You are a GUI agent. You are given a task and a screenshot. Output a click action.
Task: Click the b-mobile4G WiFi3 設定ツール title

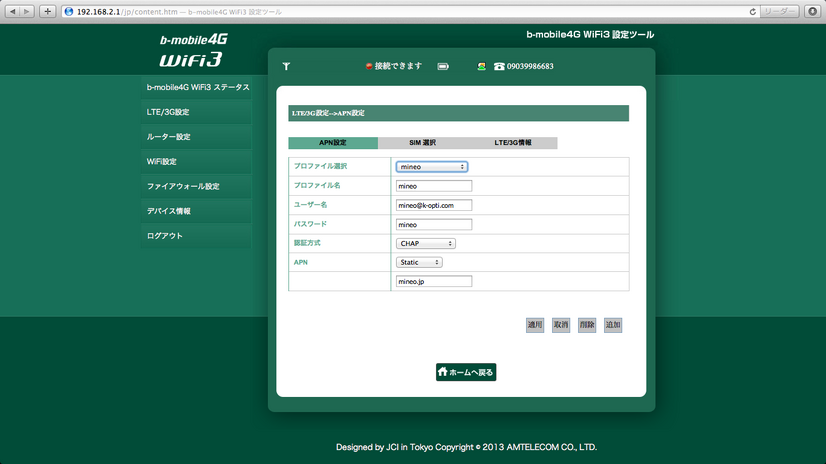[590, 35]
